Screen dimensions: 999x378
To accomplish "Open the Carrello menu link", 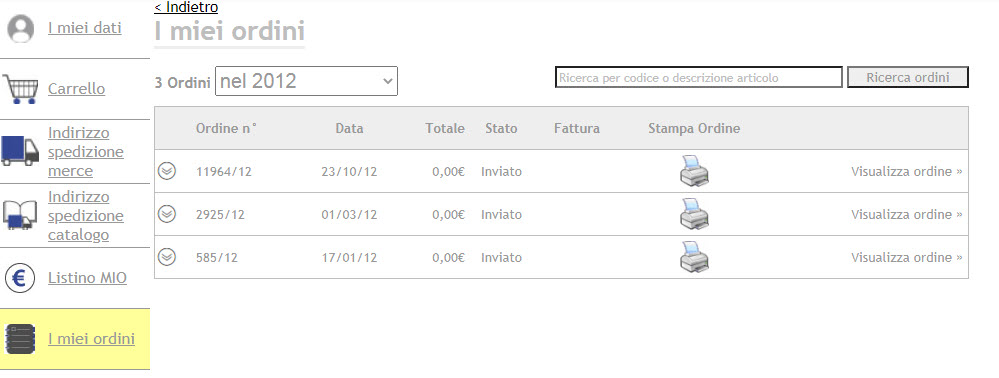I will [76, 89].
